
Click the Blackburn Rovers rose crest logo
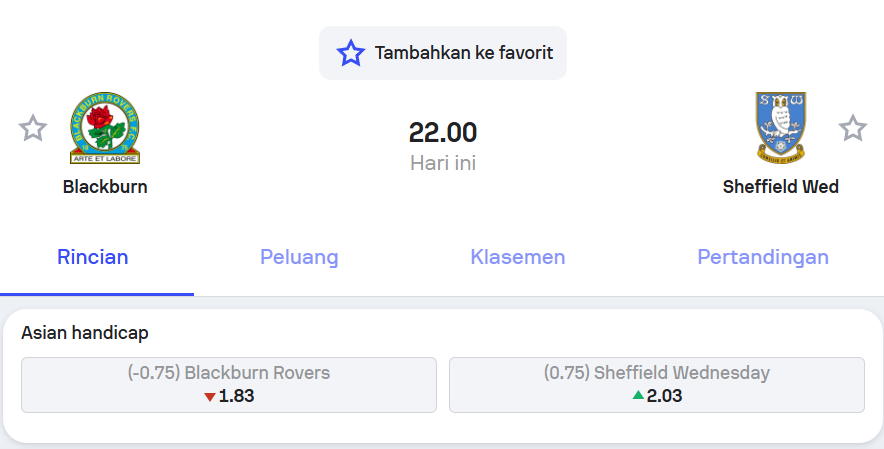[105, 128]
